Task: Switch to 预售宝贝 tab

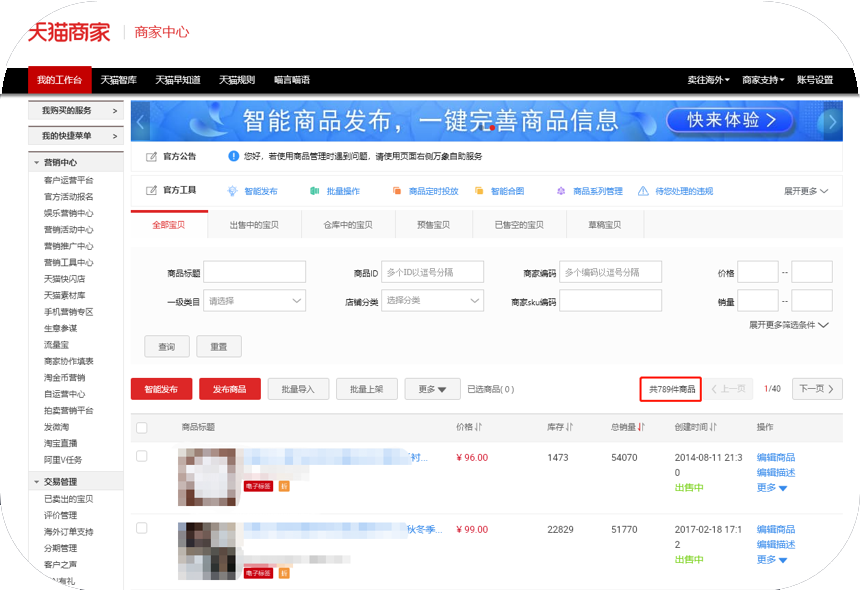Action: 434,225
